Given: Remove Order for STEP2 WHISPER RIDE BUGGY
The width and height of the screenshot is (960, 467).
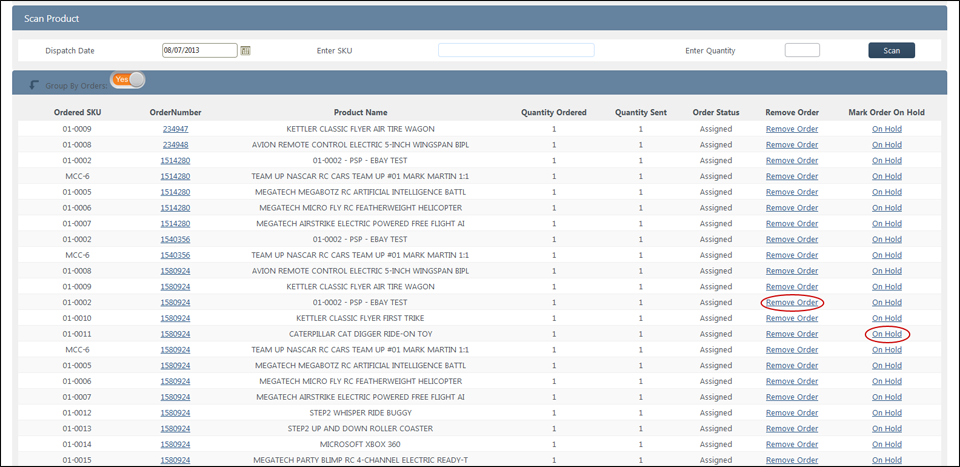Looking at the screenshot, I should click(792, 413).
